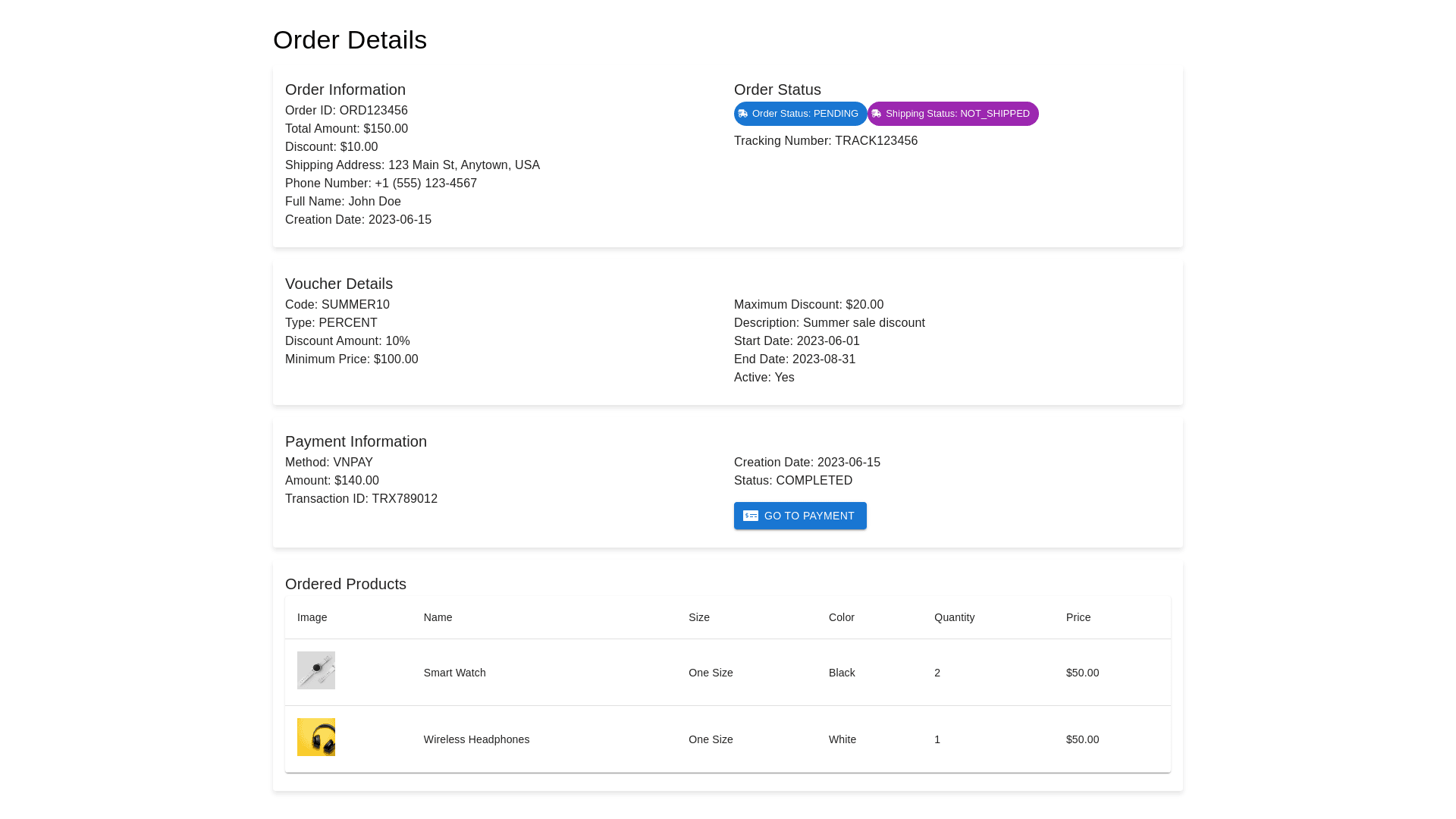Open the Smart Watch product thumbnail

[x=316, y=670]
